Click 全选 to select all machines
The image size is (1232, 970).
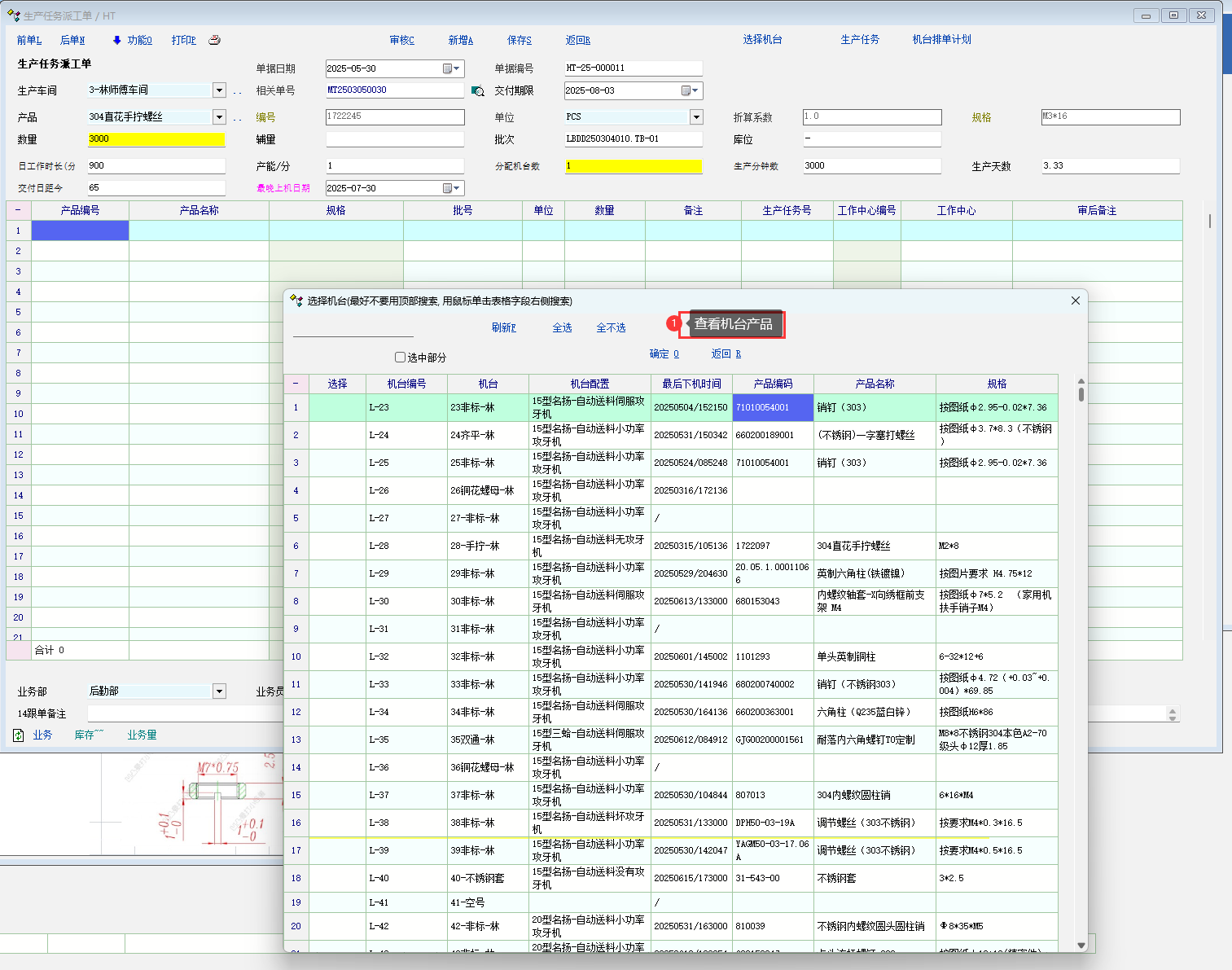(562, 327)
